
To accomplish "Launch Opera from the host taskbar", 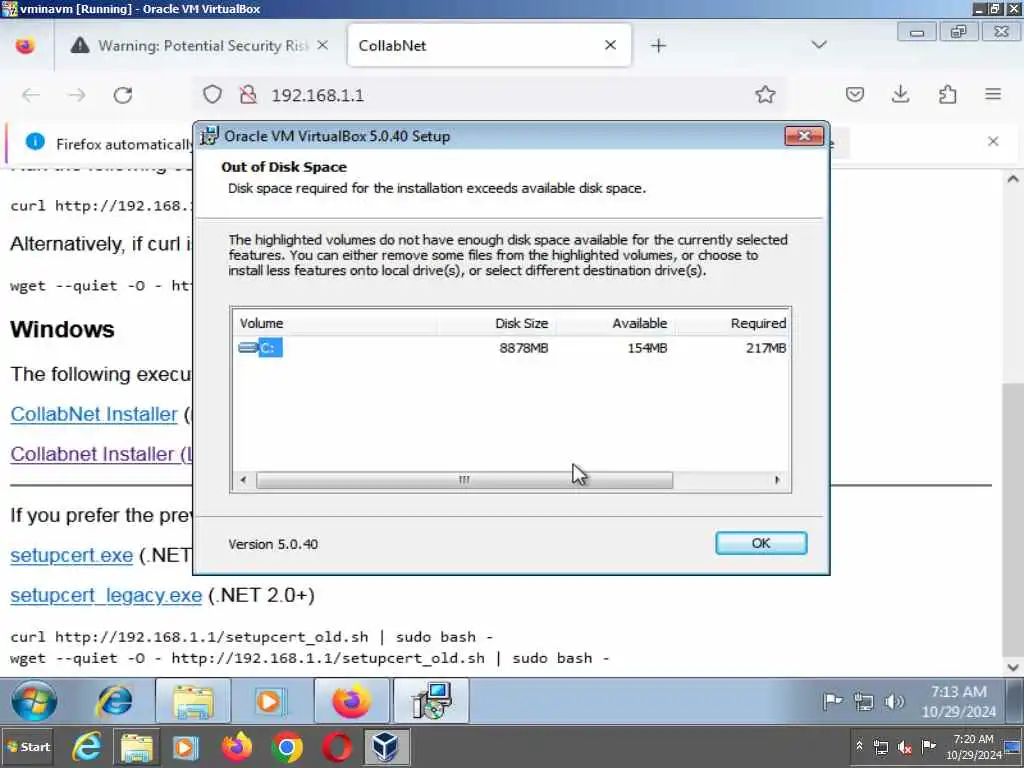I will coord(336,746).
